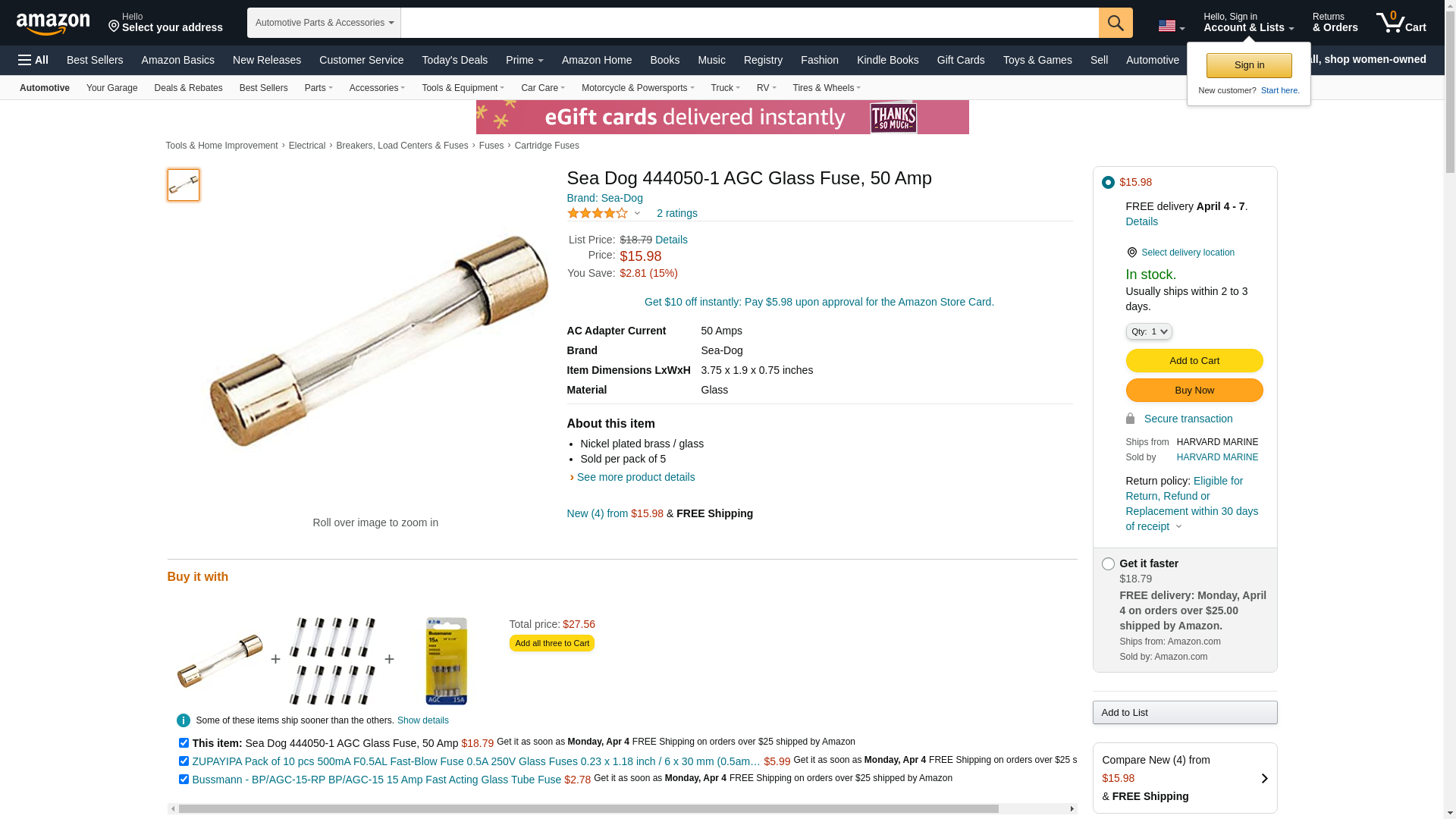Click the US flag language selector
This screenshot has width=1456, height=819.
(1170, 26)
